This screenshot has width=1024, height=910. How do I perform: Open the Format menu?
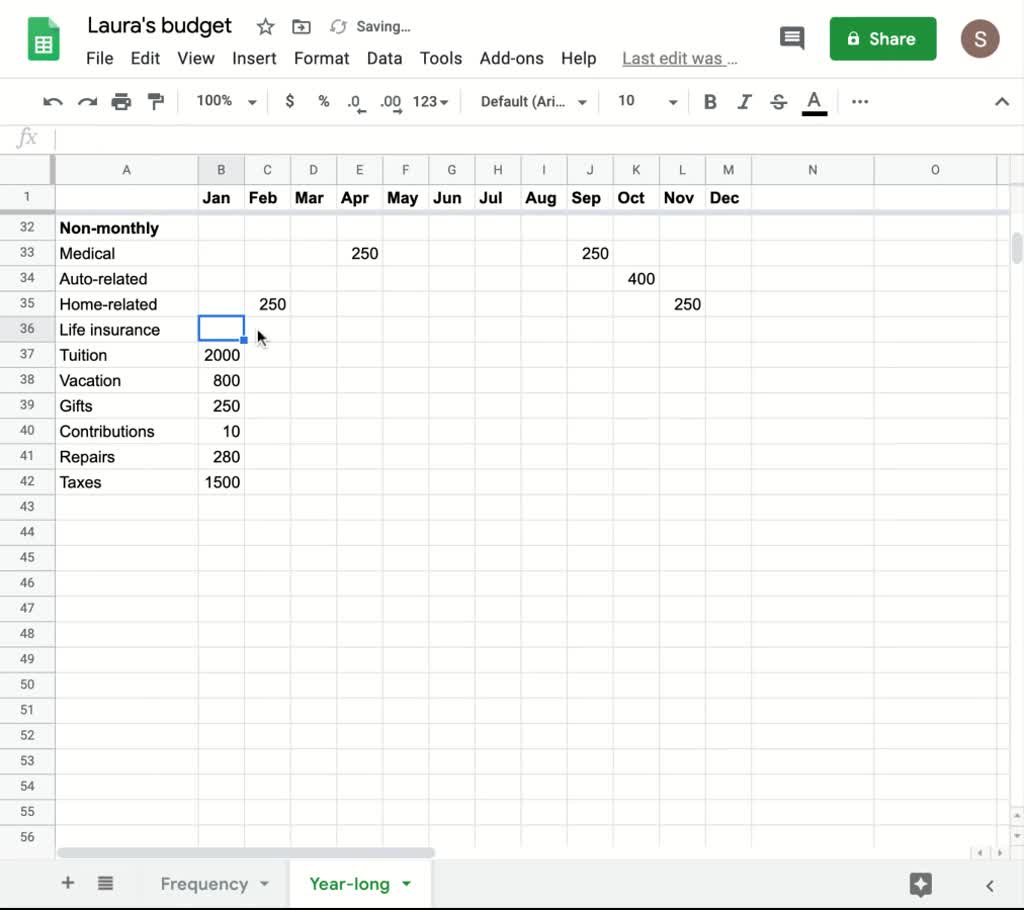[x=321, y=58]
